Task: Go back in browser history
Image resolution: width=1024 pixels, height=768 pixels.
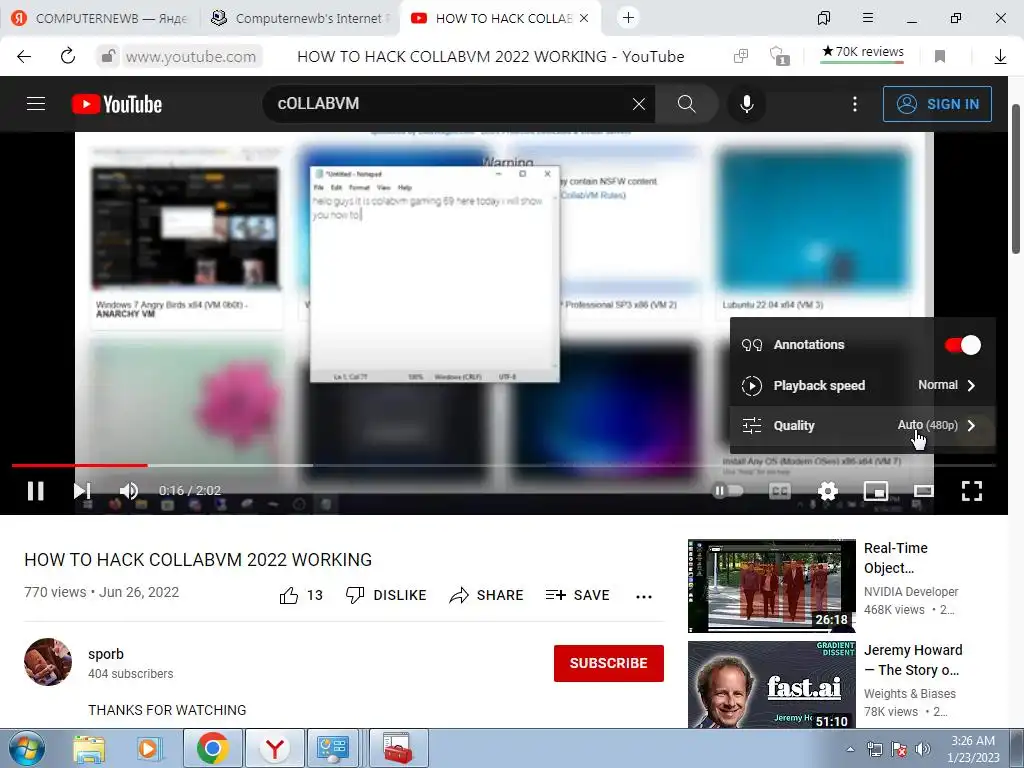Action: (x=24, y=56)
